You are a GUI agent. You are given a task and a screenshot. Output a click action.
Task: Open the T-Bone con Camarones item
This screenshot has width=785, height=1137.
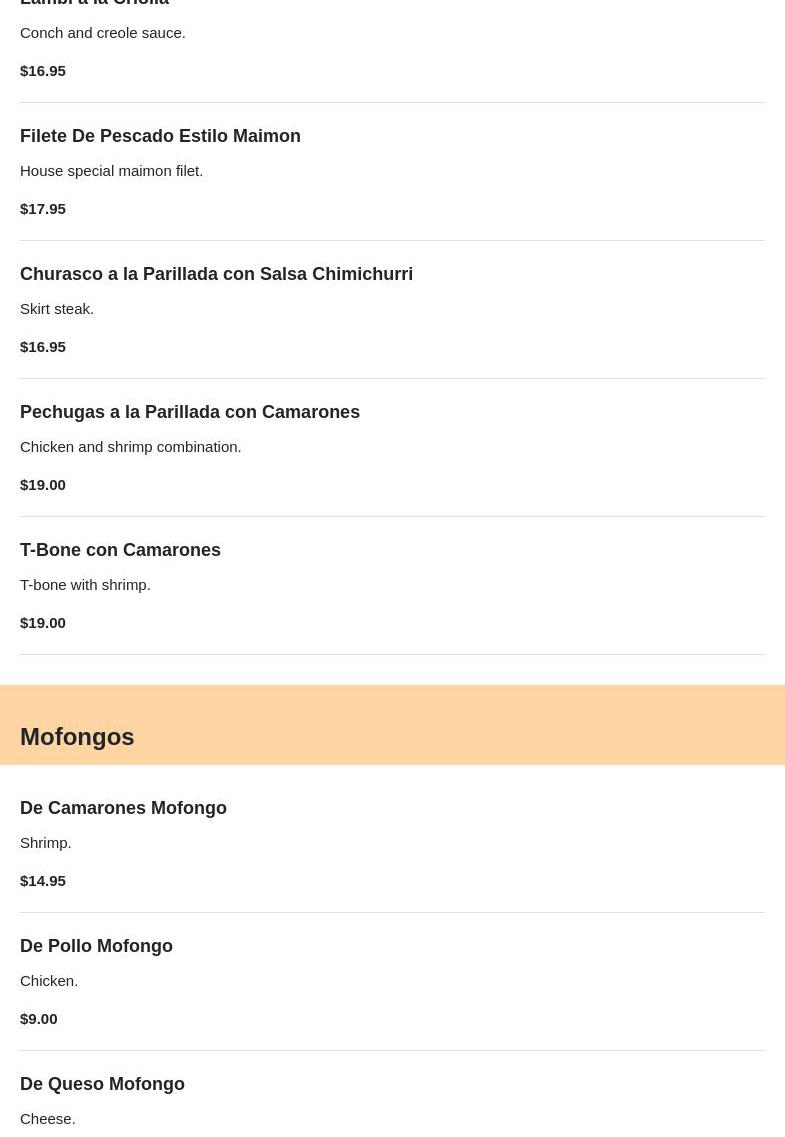(120, 550)
